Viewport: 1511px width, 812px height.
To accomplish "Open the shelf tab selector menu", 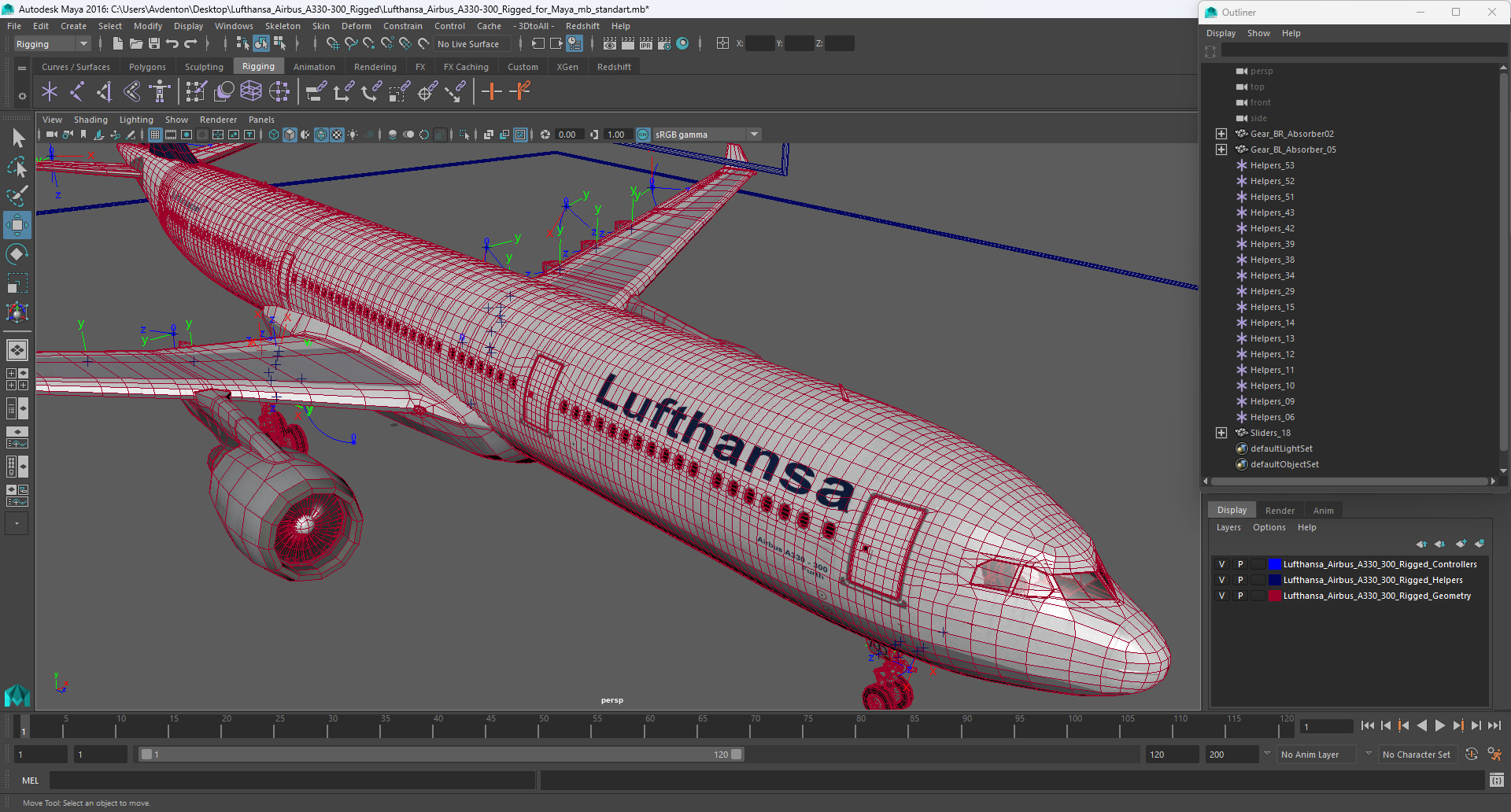I will tap(22, 68).
